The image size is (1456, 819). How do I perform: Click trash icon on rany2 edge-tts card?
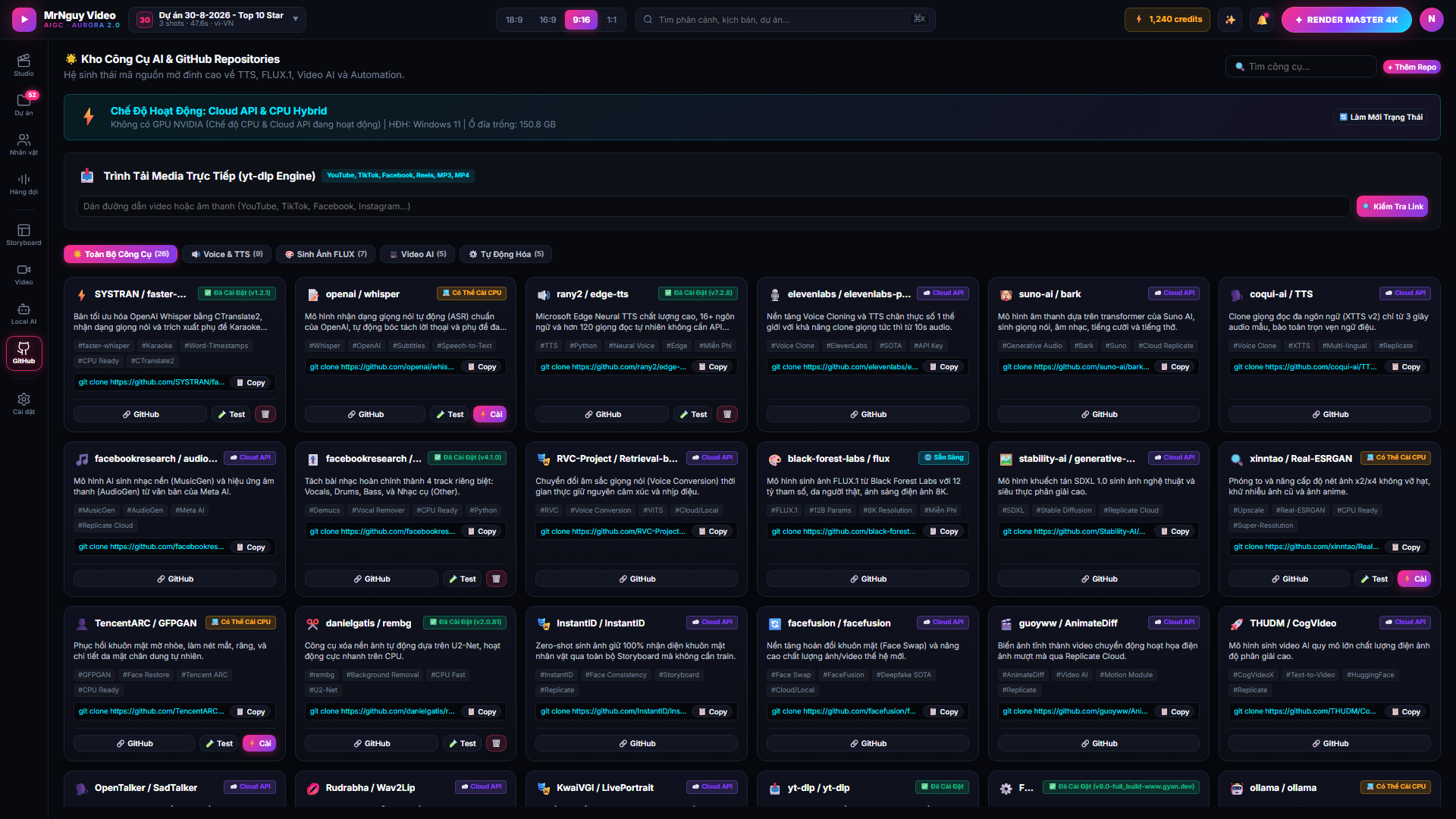tap(727, 414)
